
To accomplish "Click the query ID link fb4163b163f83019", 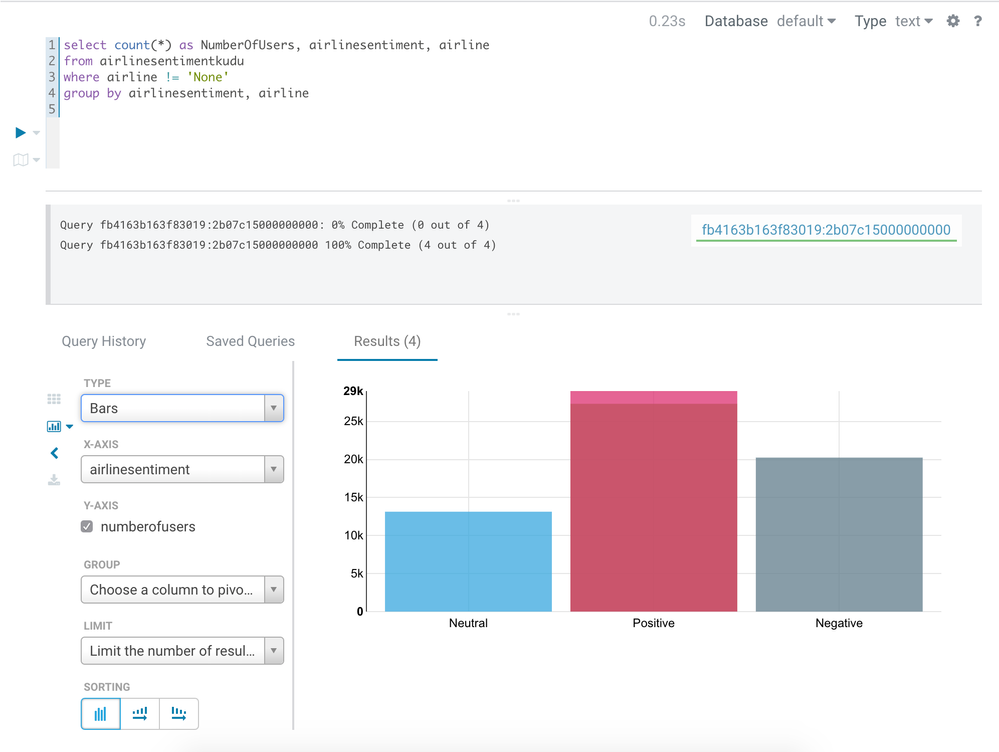I will (826, 230).
